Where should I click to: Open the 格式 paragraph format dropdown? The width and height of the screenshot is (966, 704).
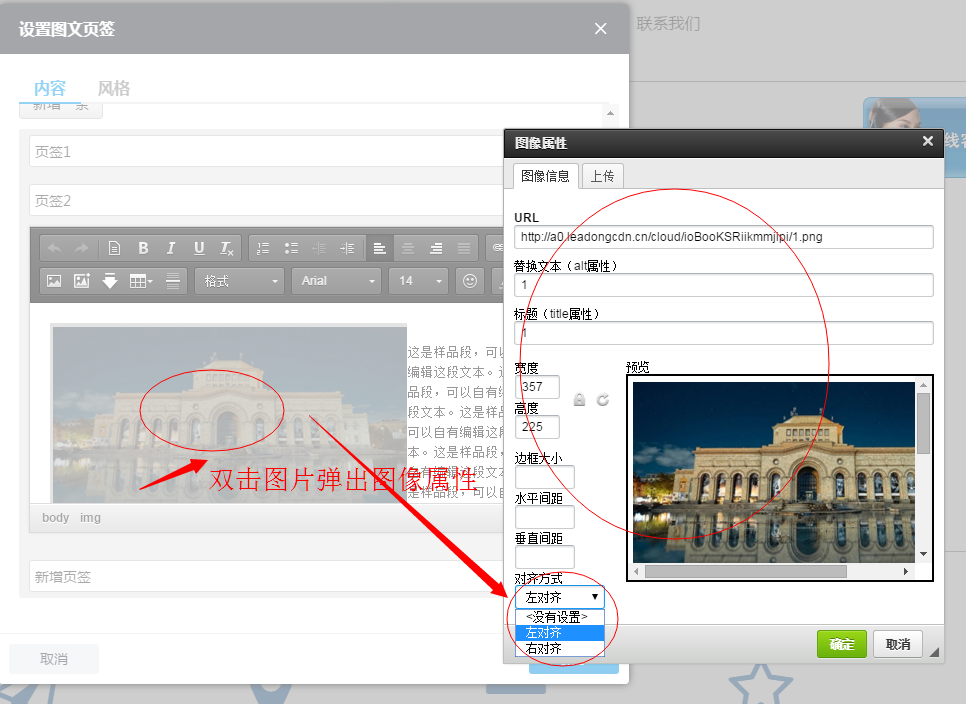(x=238, y=281)
